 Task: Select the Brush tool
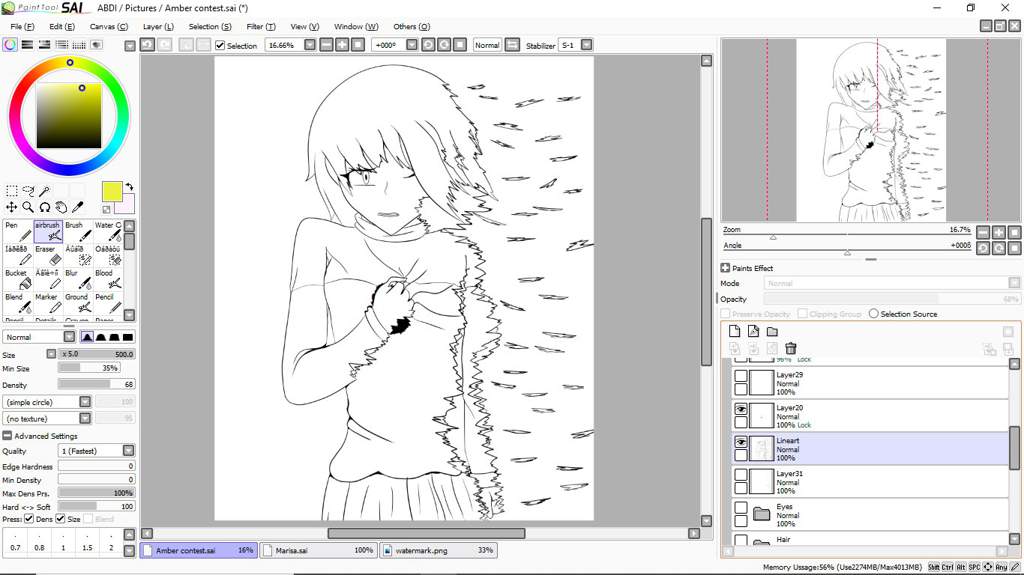78,231
